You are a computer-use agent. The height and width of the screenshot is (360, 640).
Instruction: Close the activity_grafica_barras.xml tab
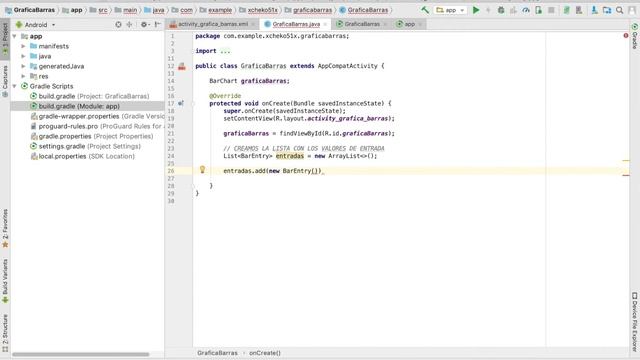(253, 24)
